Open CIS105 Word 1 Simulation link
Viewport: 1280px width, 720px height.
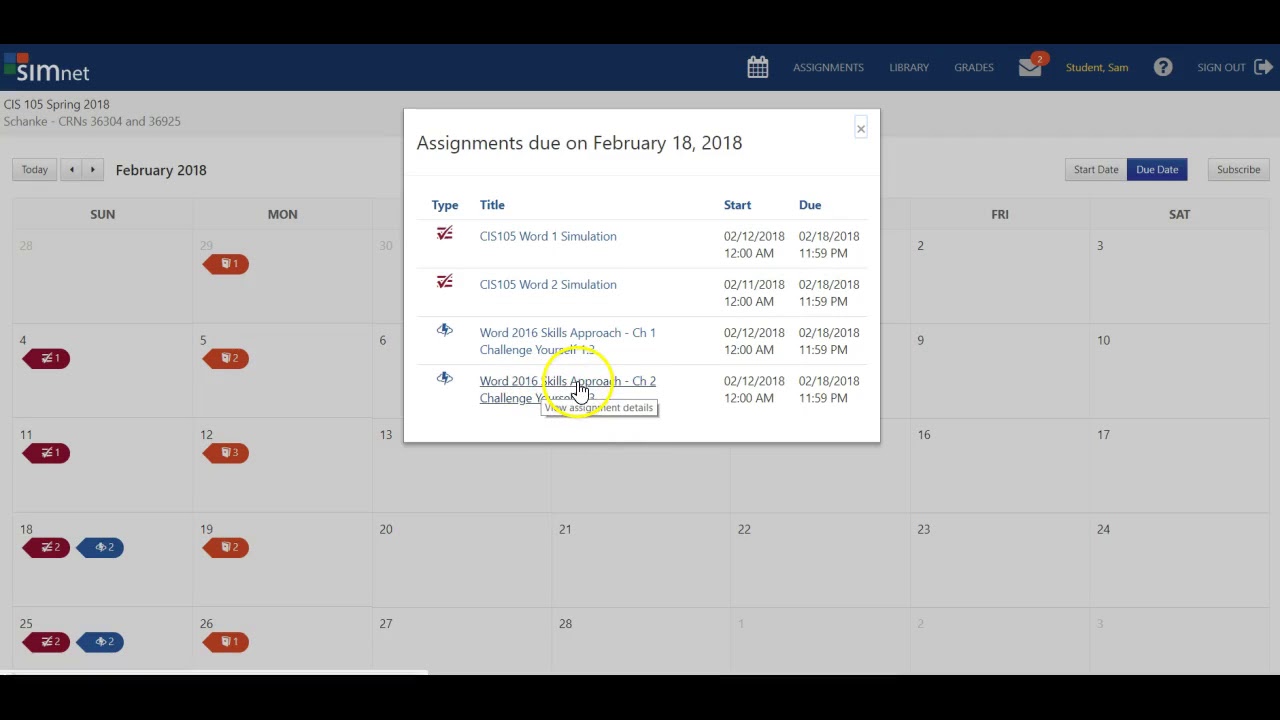(548, 236)
